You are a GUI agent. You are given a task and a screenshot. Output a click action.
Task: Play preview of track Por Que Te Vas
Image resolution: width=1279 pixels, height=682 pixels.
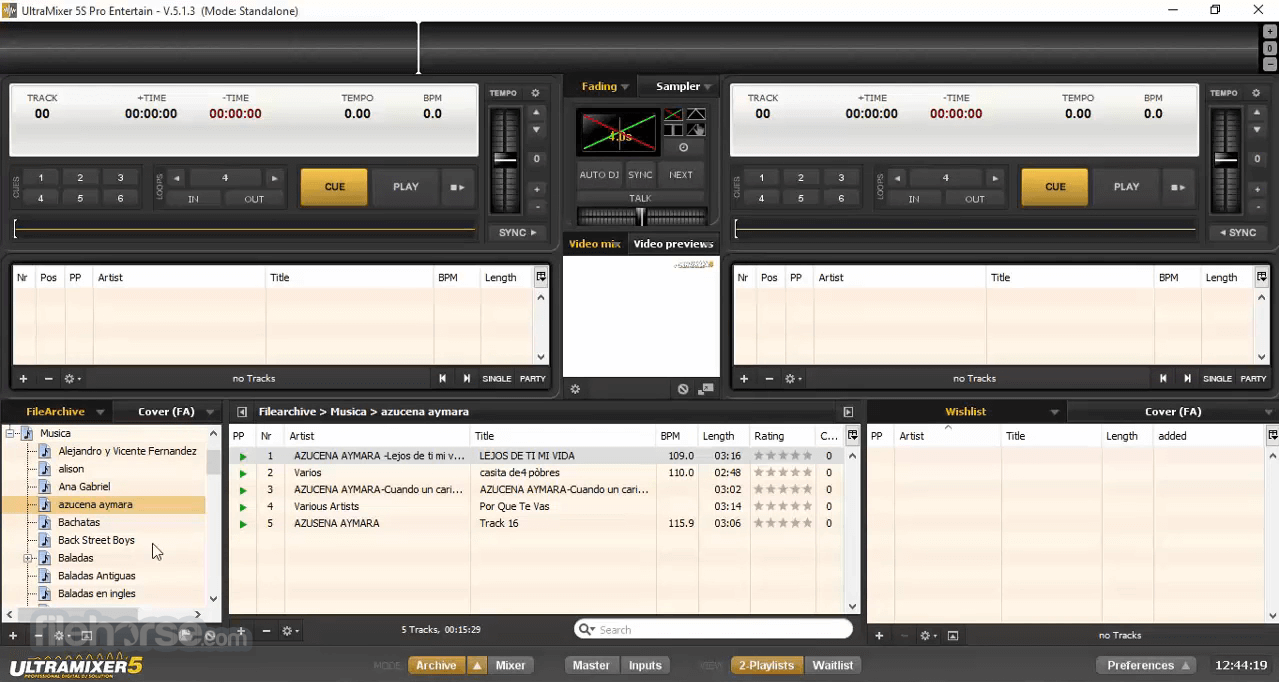pyautogui.click(x=242, y=507)
